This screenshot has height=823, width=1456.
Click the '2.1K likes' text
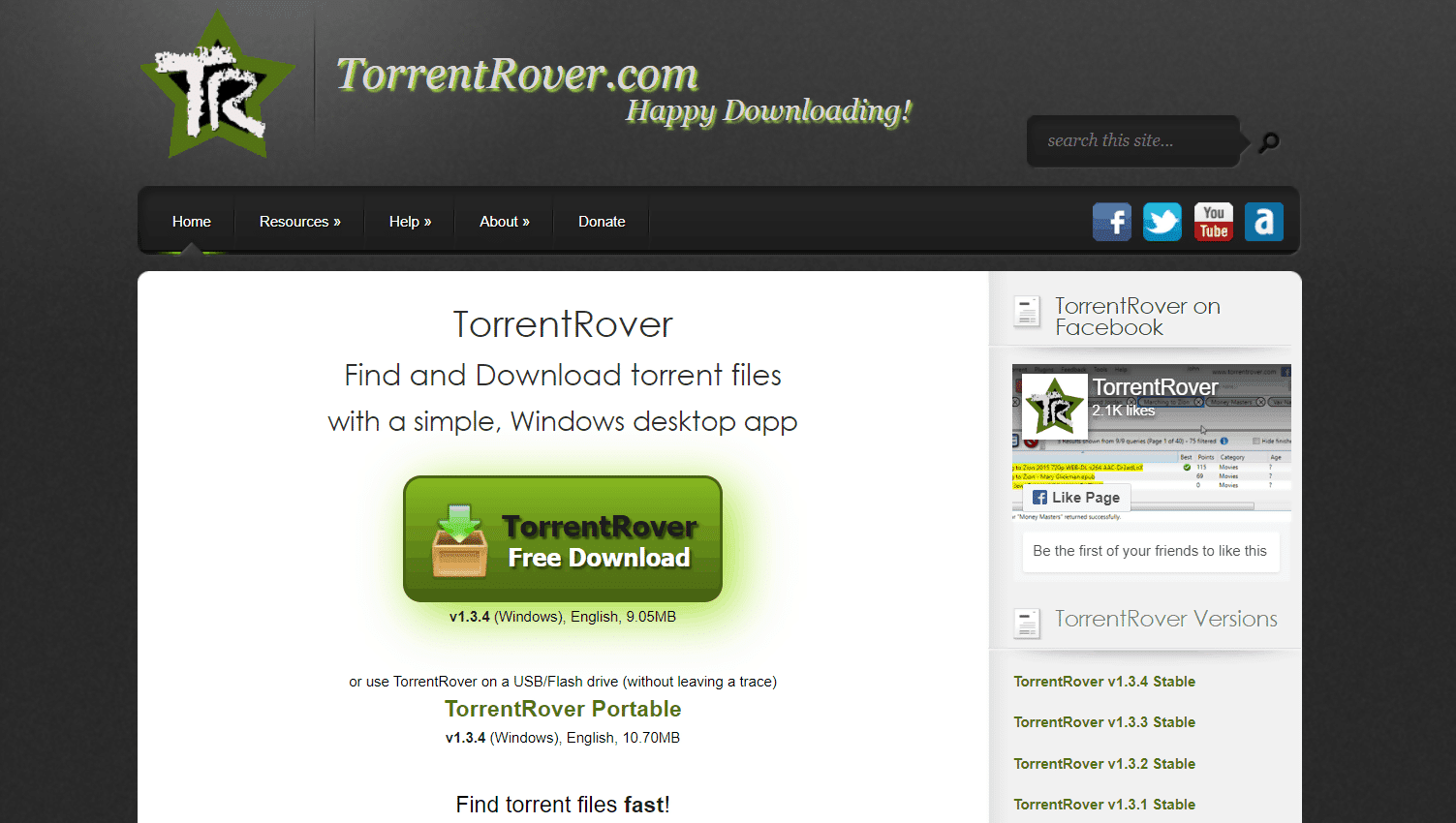[x=1124, y=411]
